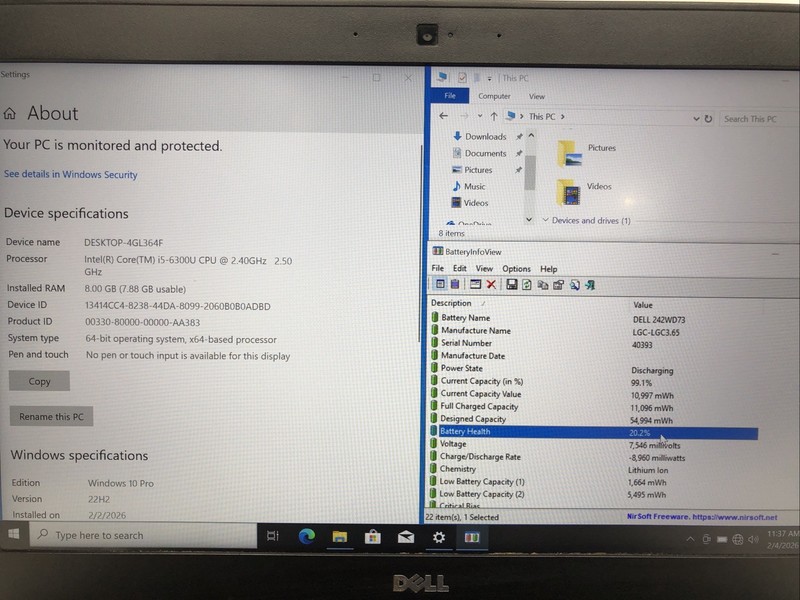The height and width of the screenshot is (600, 800).
Task: Select the highlighted Battery Health row
Action: (594, 432)
